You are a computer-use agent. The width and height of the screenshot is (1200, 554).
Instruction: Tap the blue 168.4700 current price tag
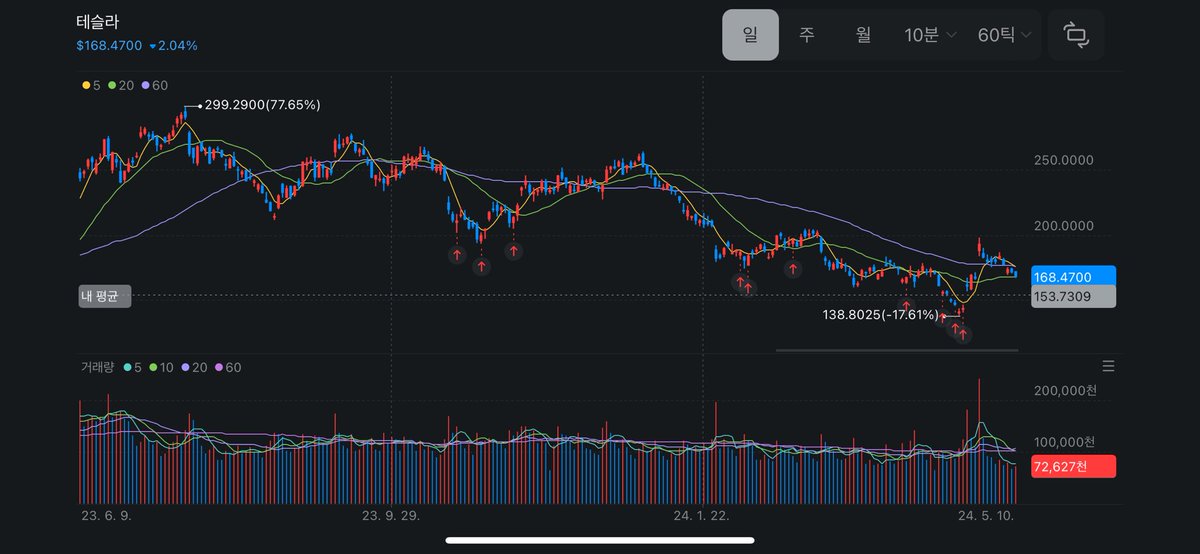point(1075,276)
